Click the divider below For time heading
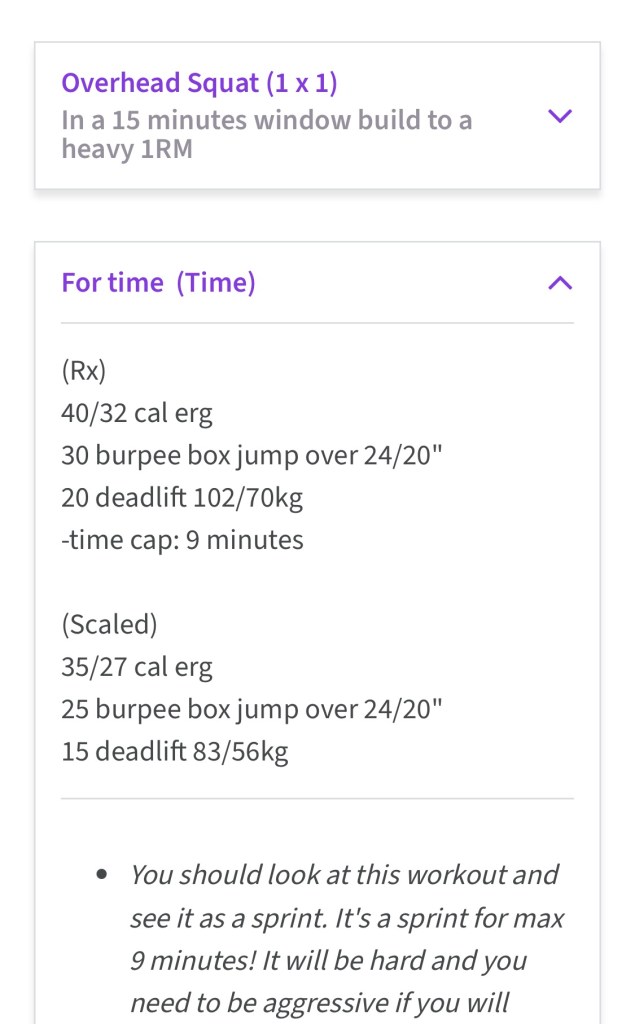 317,323
